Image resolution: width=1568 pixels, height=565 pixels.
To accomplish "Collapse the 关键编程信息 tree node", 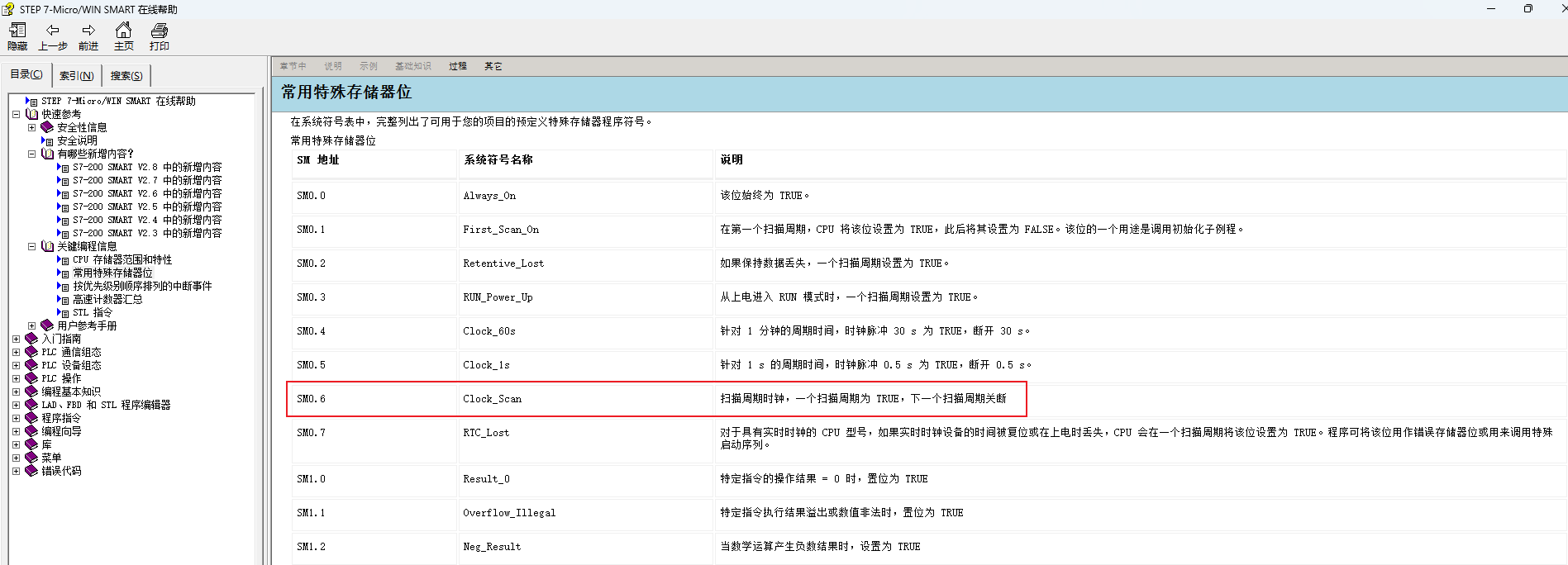I will 31,246.
